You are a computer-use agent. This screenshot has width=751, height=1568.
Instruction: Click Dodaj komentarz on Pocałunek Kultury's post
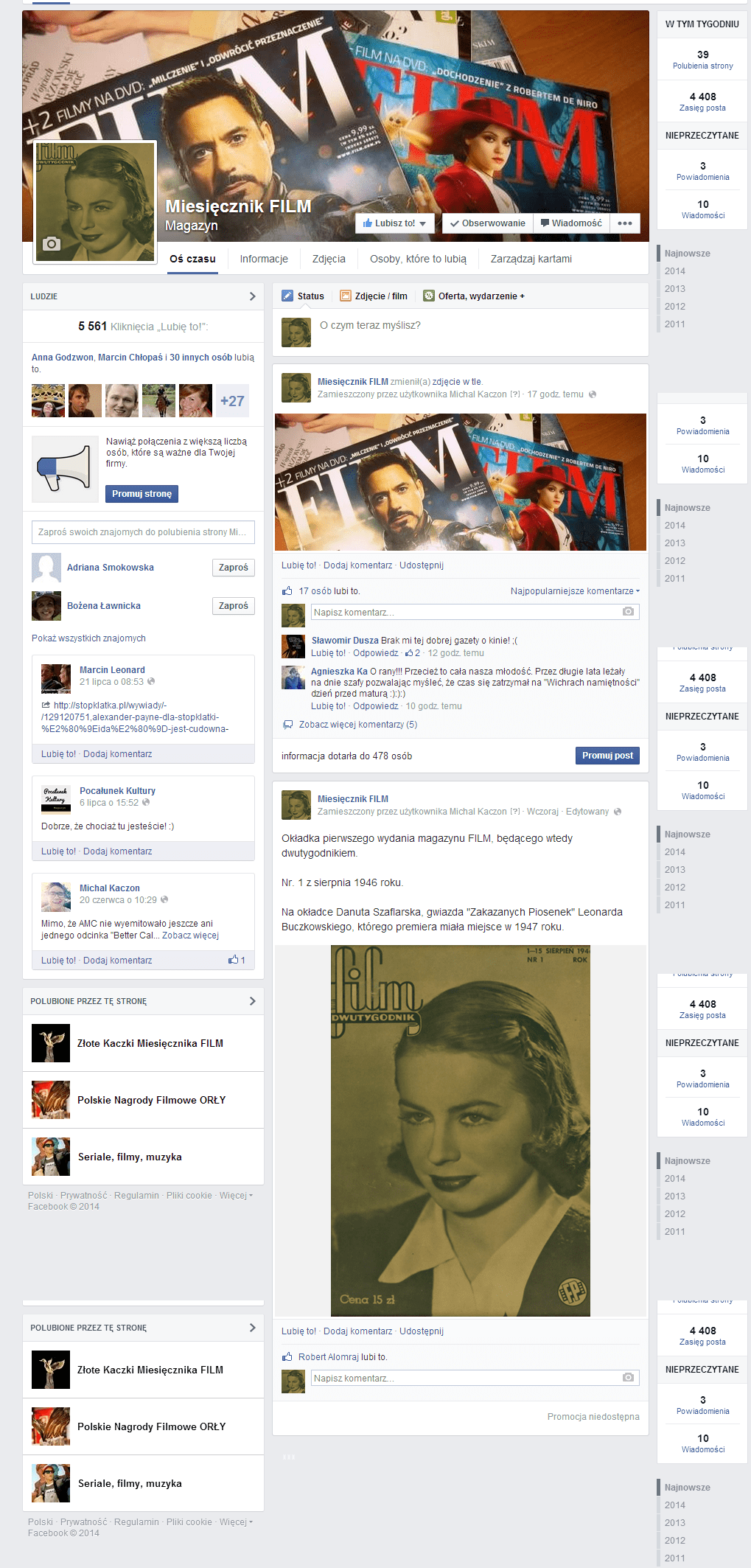tap(118, 851)
